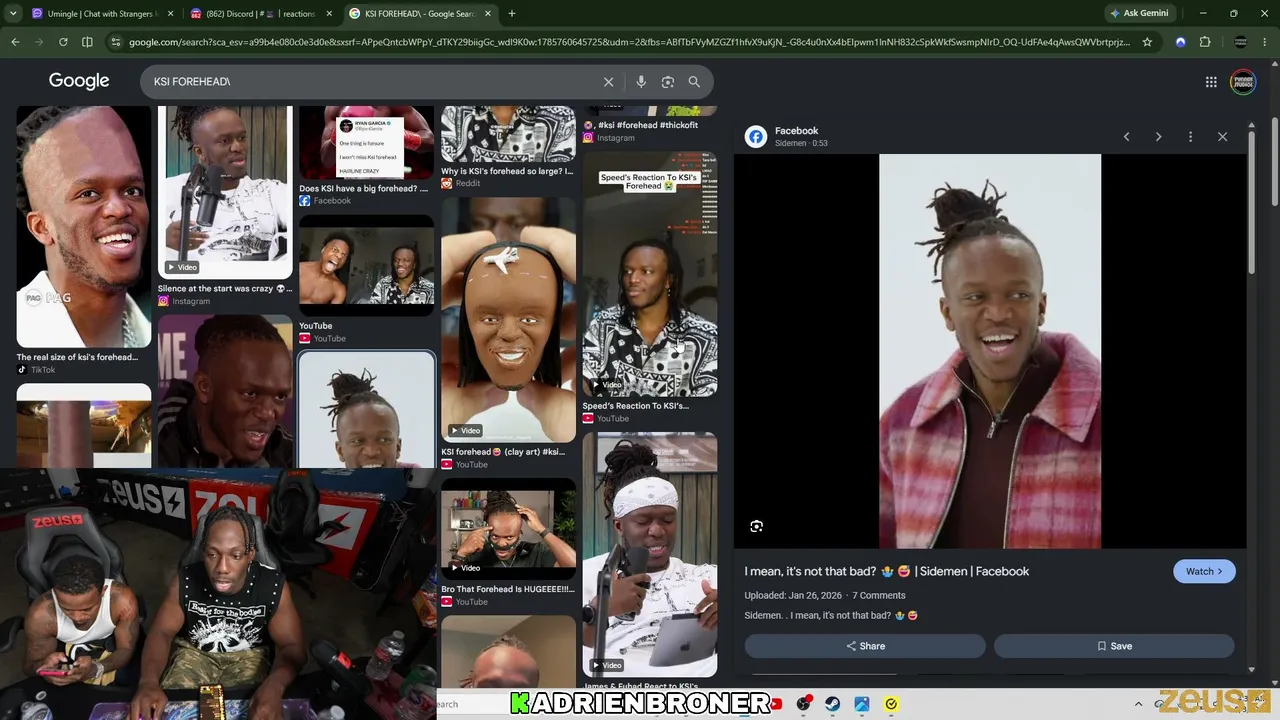Screen dimensions: 1280x720
Task: Save the previewed image
Action: click(x=1114, y=646)
